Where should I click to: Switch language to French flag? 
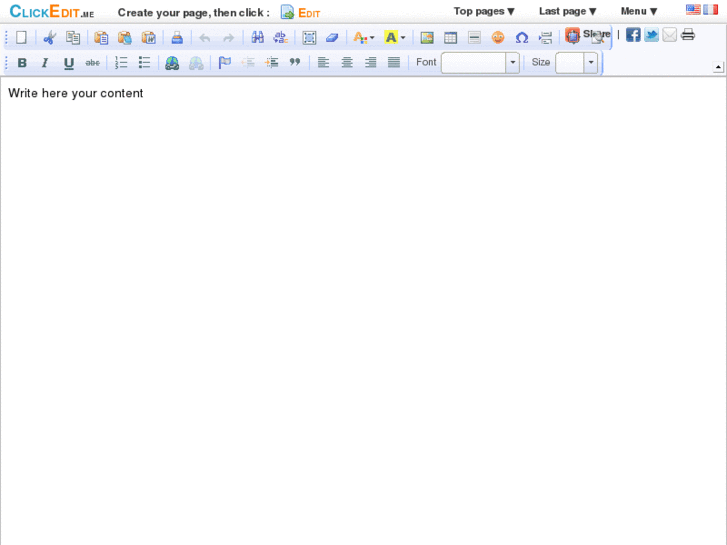(710, 9)
